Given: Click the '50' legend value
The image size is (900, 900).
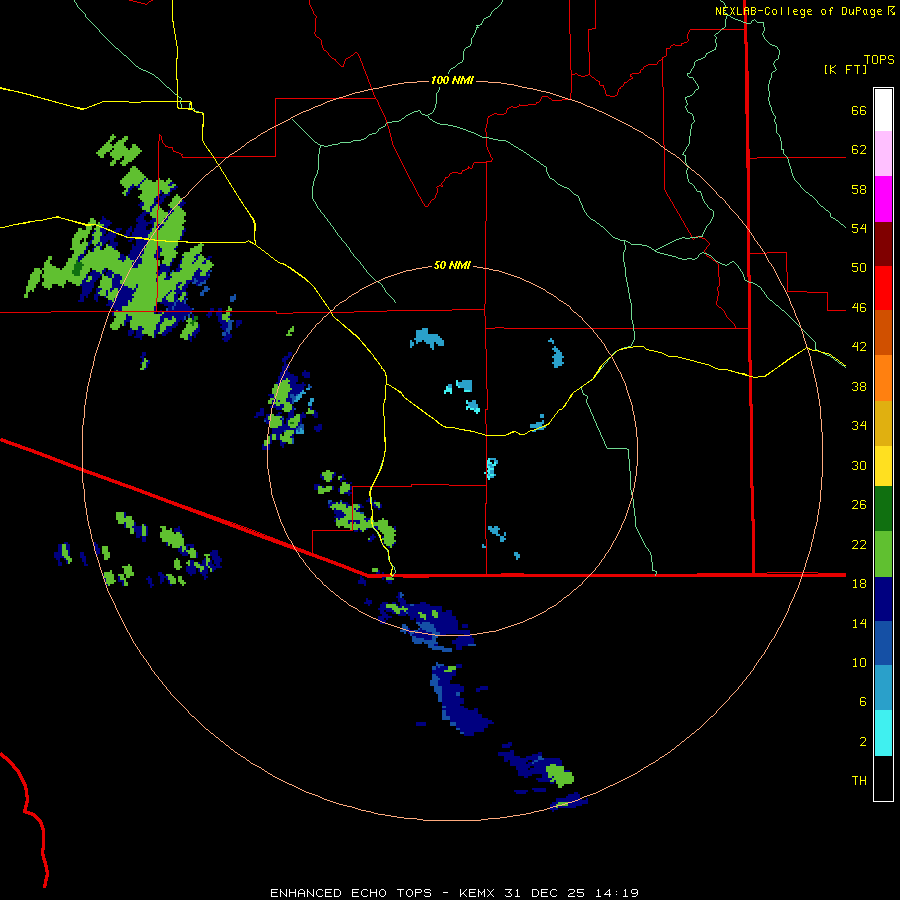Looking at the screenshot, I should [x=859, y=268].
